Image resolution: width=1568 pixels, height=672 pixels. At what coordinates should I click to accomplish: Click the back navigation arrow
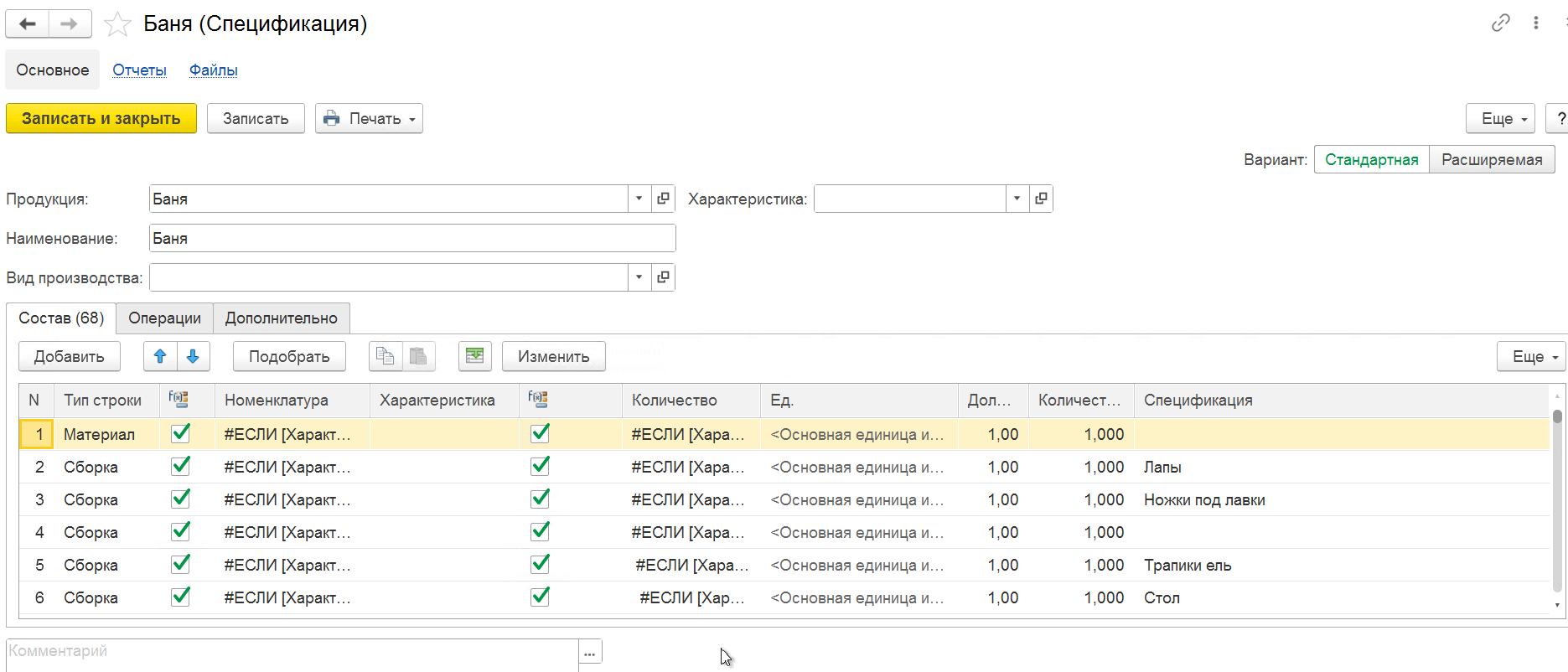(28, 24)
